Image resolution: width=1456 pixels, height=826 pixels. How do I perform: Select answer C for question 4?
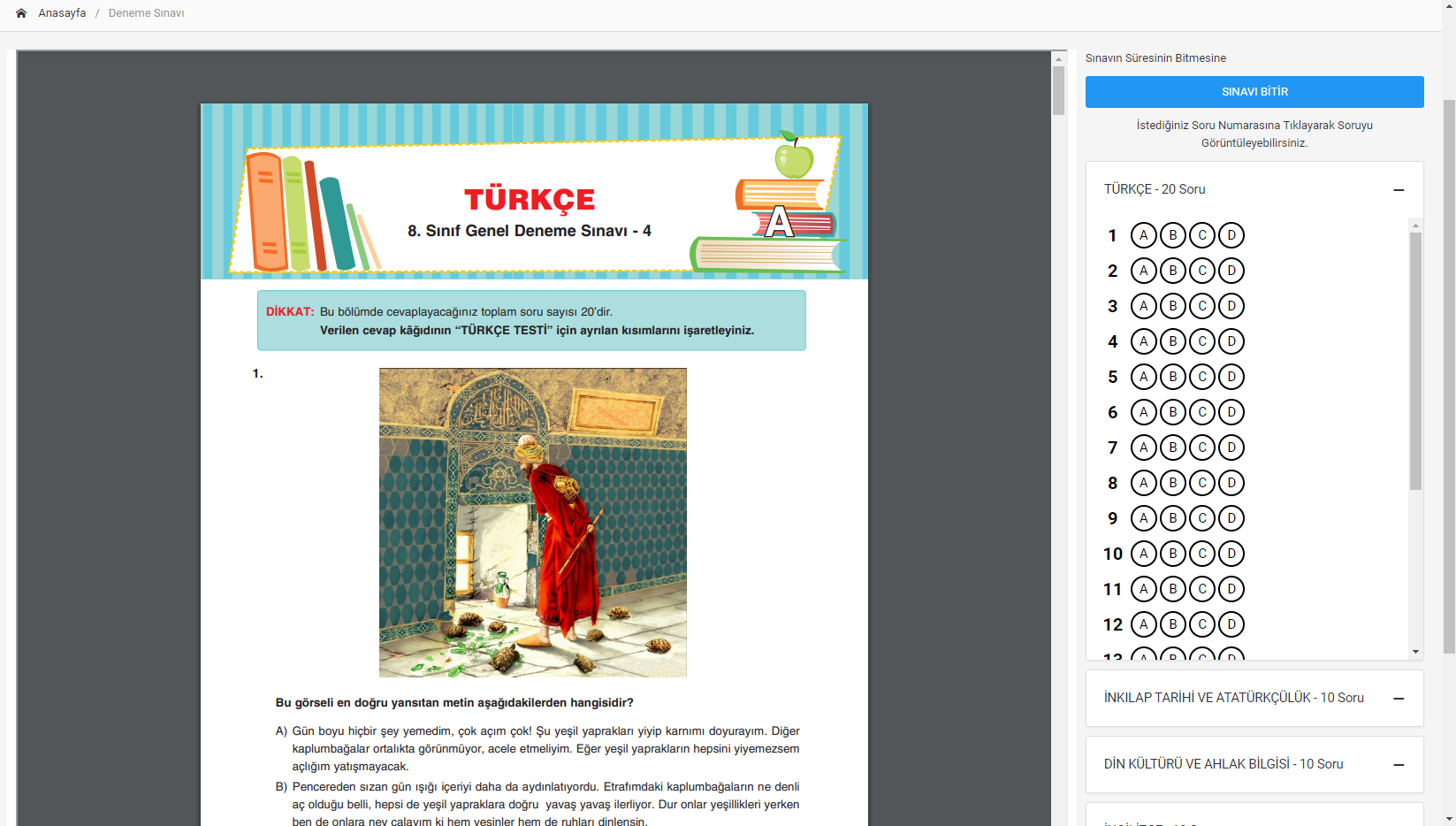point(1202,341)
